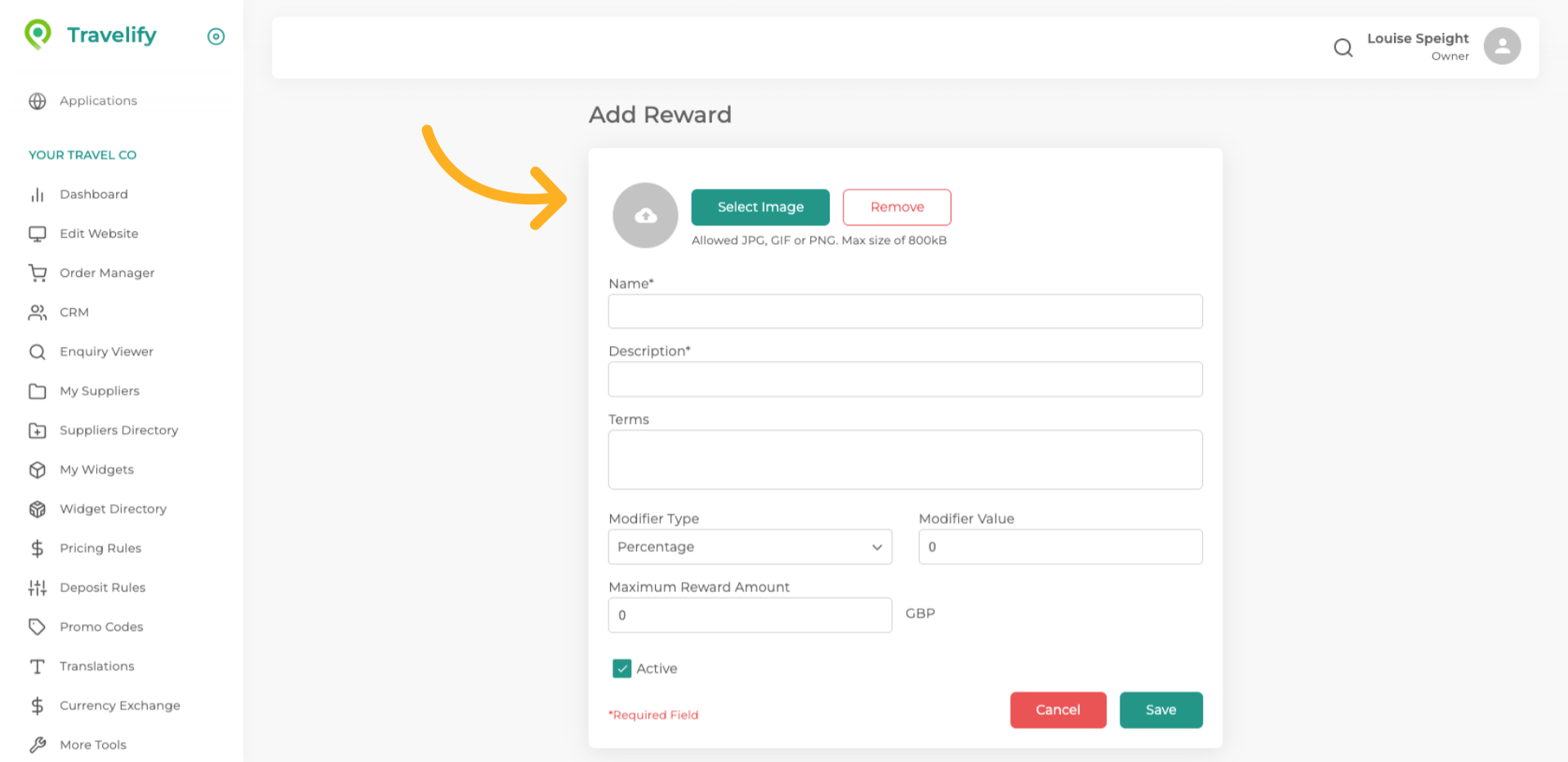The height and width of the screenshot is (762, 1568).
Task: Select the Promo Codes tag icon
Action: pos(38,626)
